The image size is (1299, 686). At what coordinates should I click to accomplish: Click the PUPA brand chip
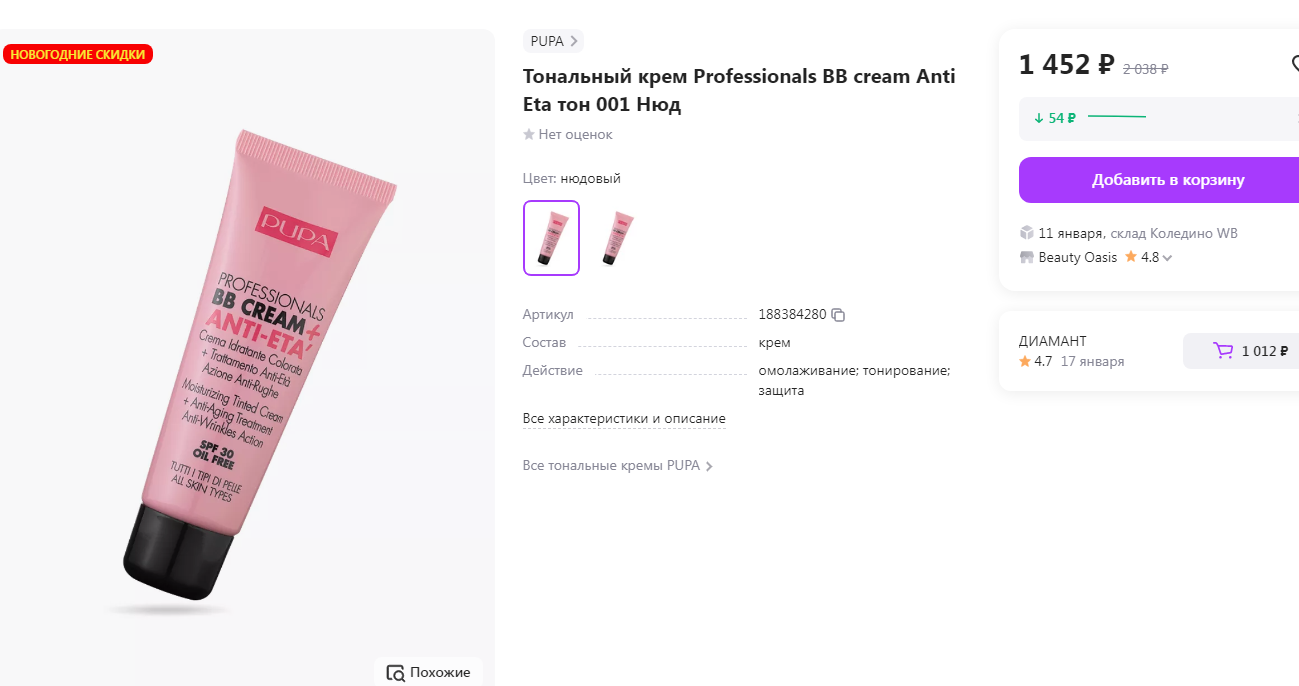click(548, 41)
